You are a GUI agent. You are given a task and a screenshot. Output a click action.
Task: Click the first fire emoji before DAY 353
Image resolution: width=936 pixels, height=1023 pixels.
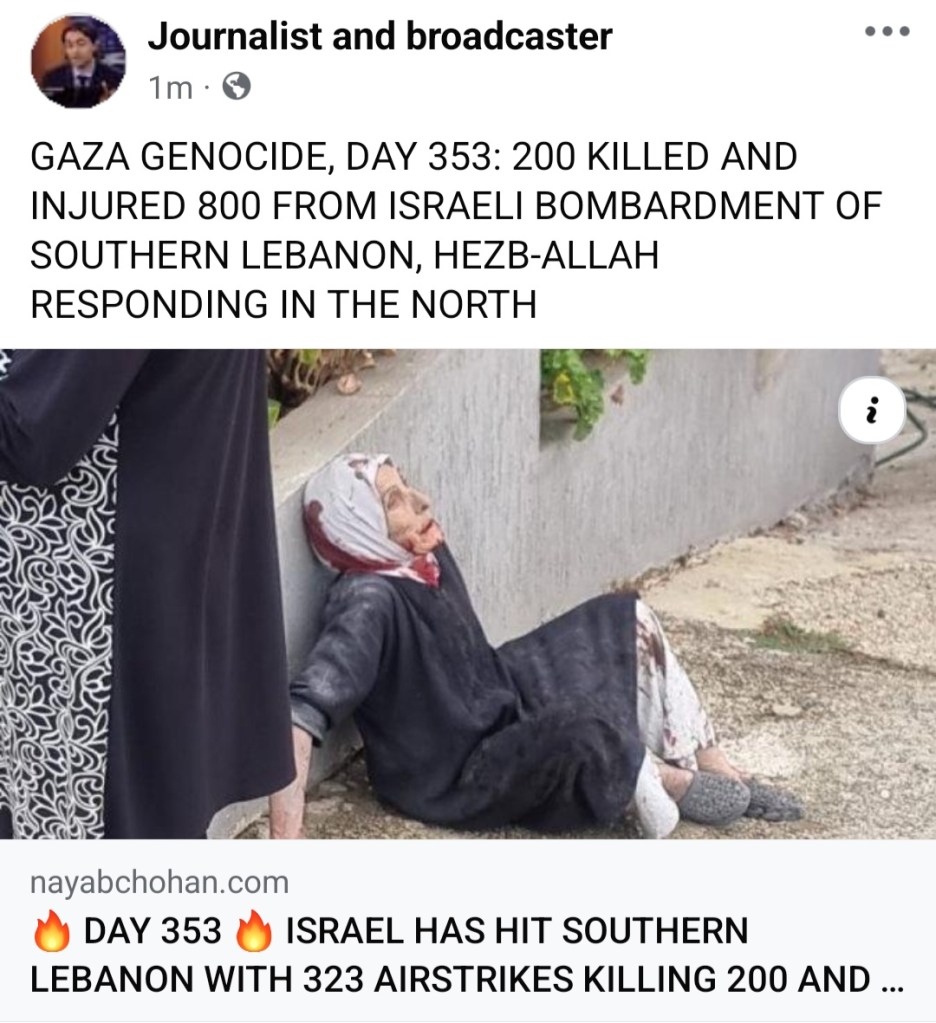coord(52,931)
